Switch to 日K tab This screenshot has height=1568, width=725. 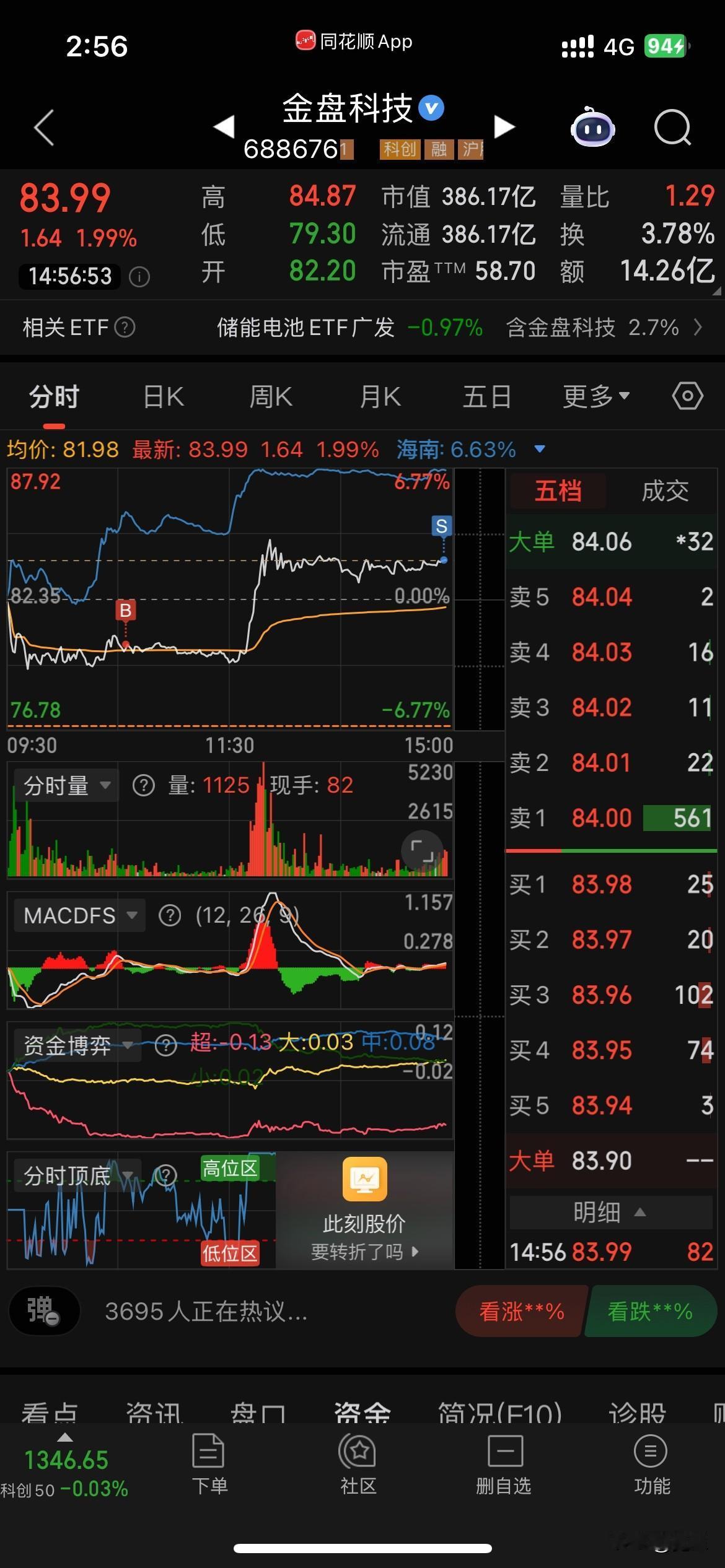(x=164, y=396)
